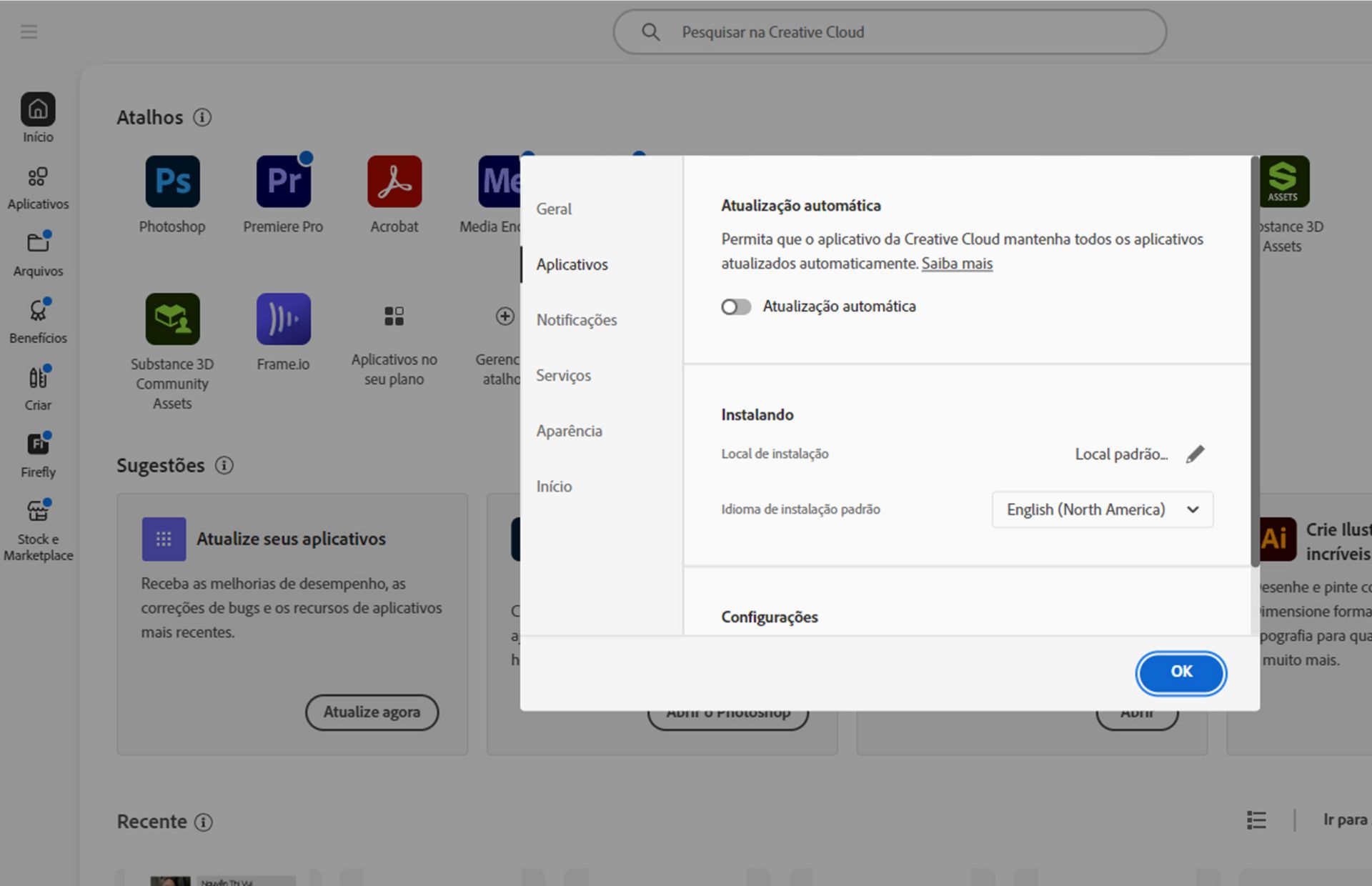
Task: Follow the Saiba mais link
Action: [x=957, y=264]
